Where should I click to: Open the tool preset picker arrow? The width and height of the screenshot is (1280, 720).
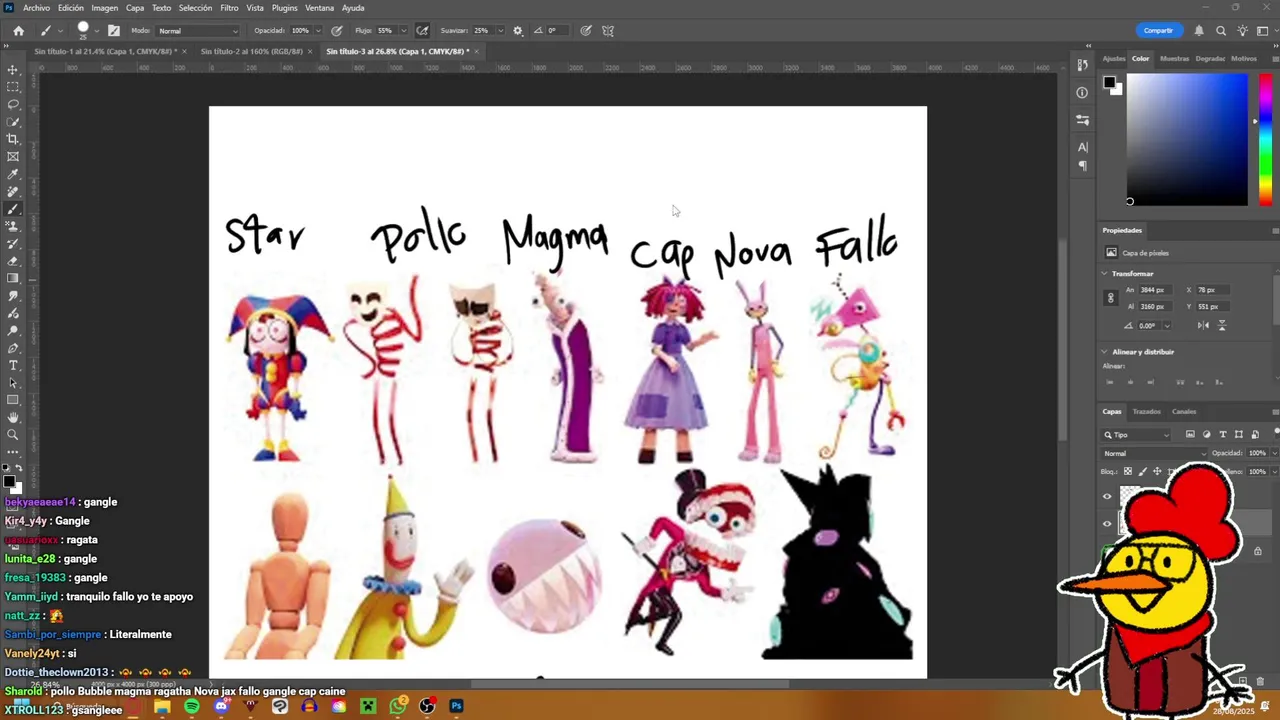click(x=60, y=30)
